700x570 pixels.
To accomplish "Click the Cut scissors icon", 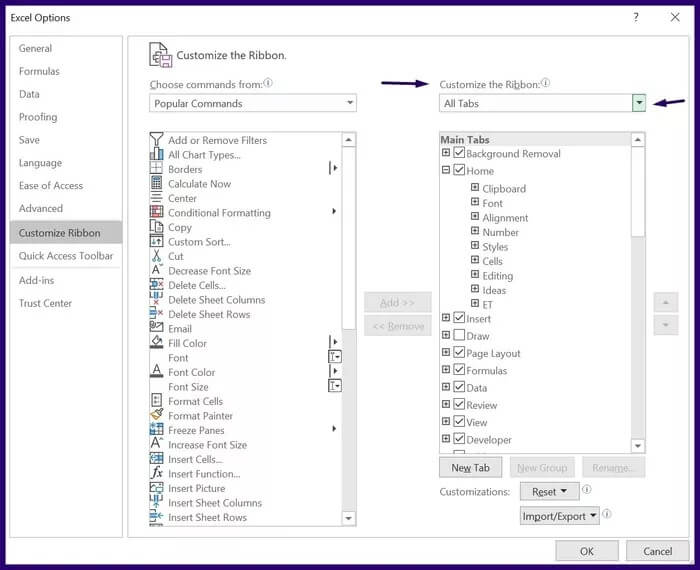I will tap(156, 256).
